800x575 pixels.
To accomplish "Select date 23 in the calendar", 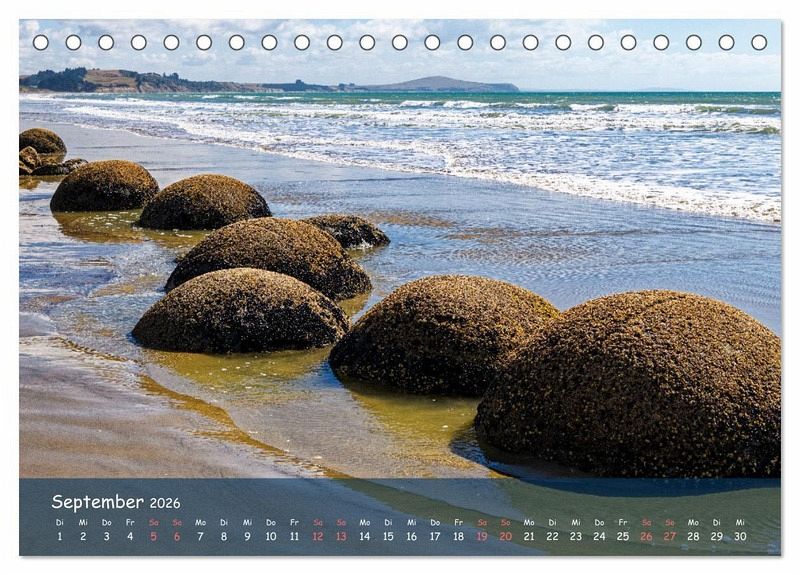I will [x=576, y=537].
